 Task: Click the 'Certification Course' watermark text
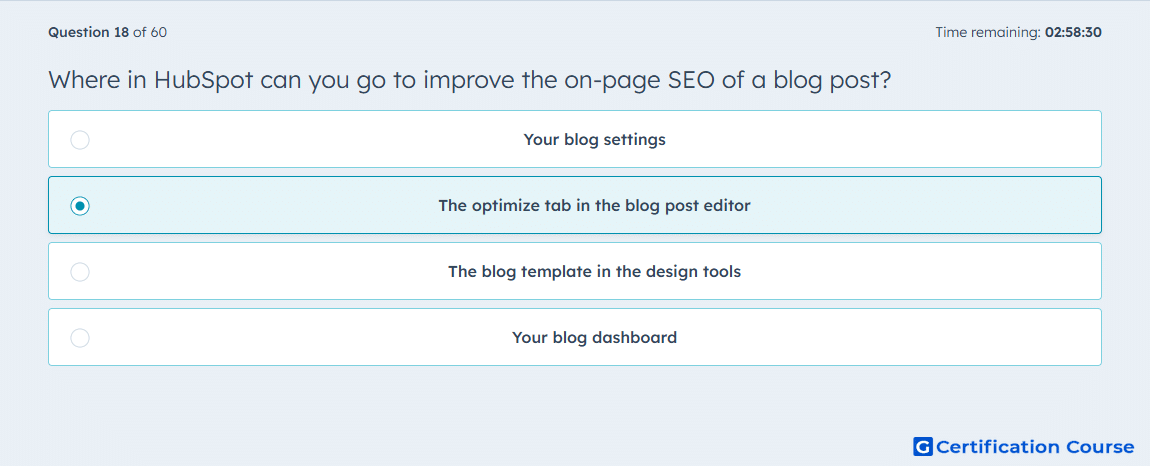tap(1035, 447)
